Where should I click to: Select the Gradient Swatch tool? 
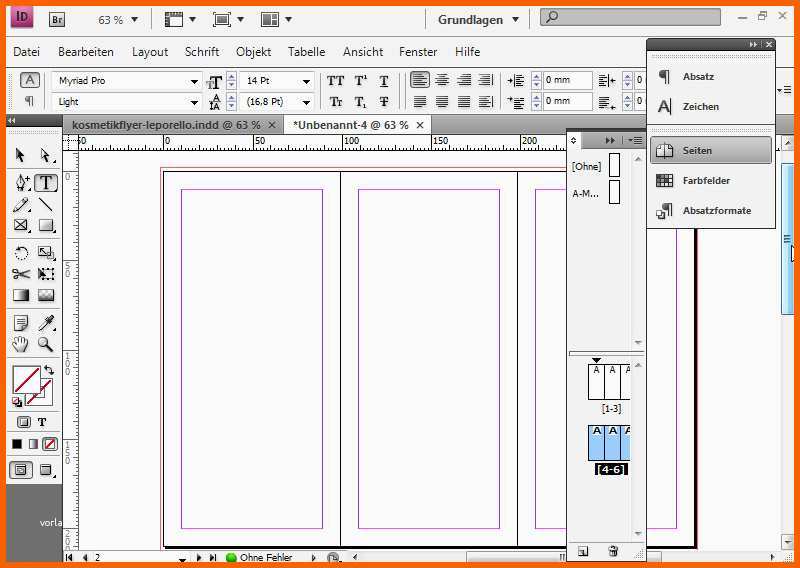click(21, 295)
